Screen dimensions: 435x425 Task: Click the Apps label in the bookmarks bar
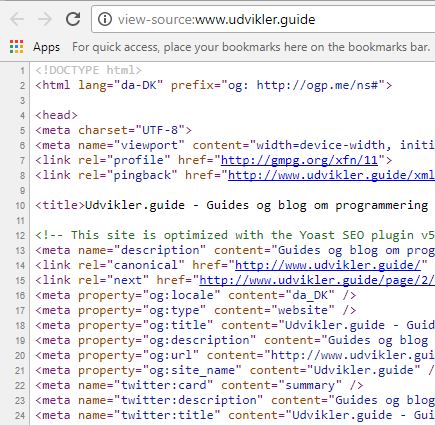tap(46, 47)
